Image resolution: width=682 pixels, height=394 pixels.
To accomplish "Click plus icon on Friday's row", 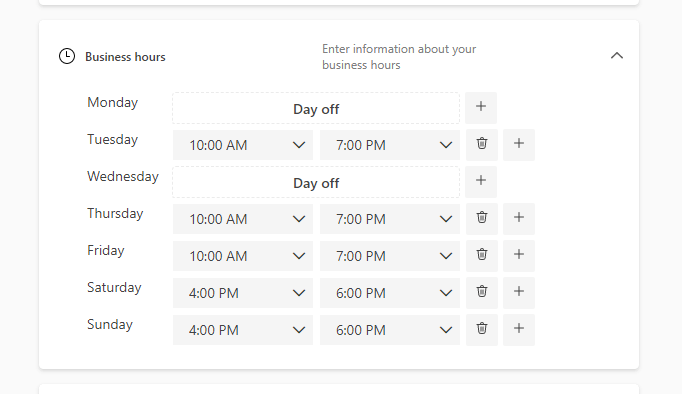I will pyautogui.click(x=519, y=256).
